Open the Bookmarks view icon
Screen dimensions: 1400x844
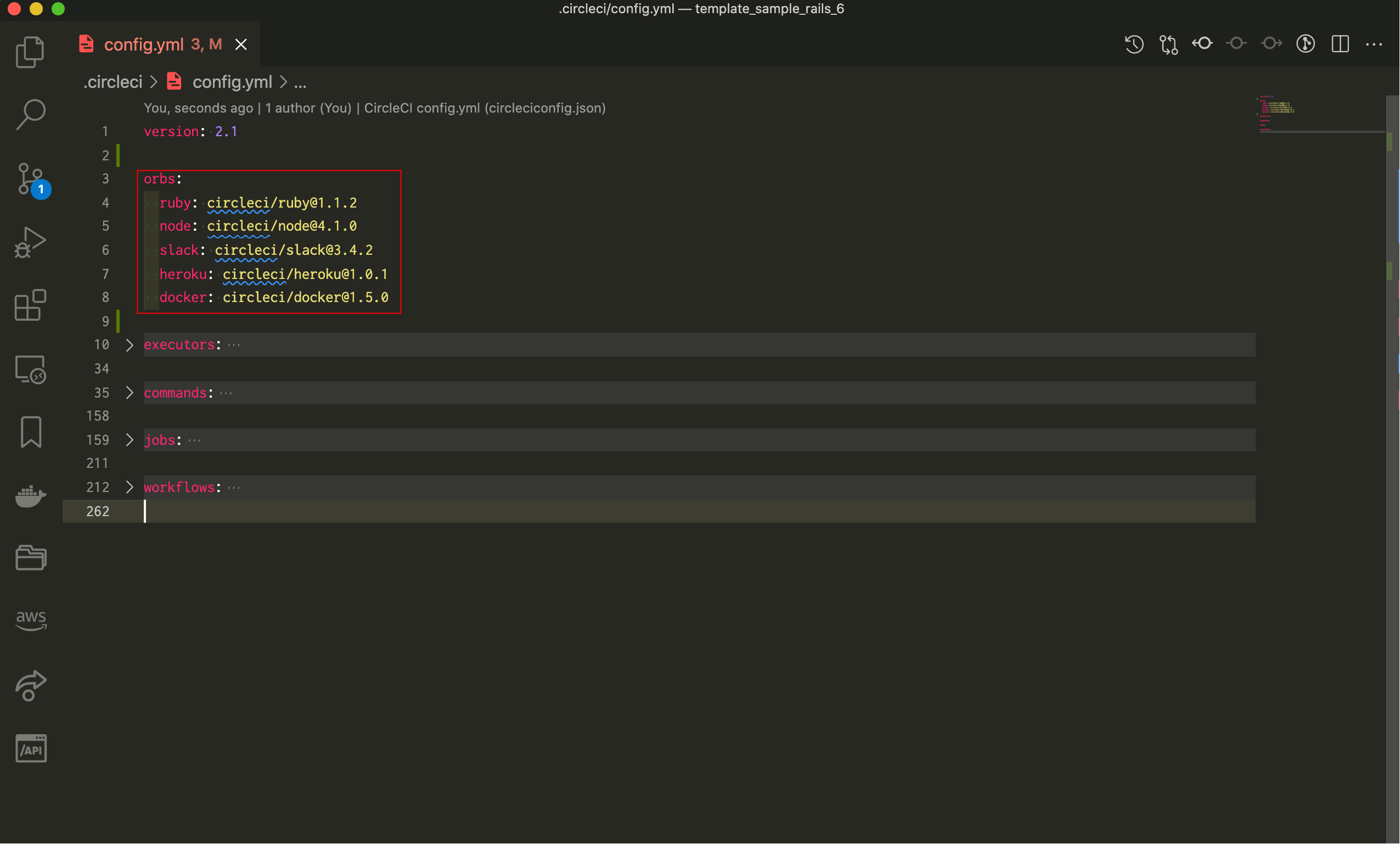point(30,432)
